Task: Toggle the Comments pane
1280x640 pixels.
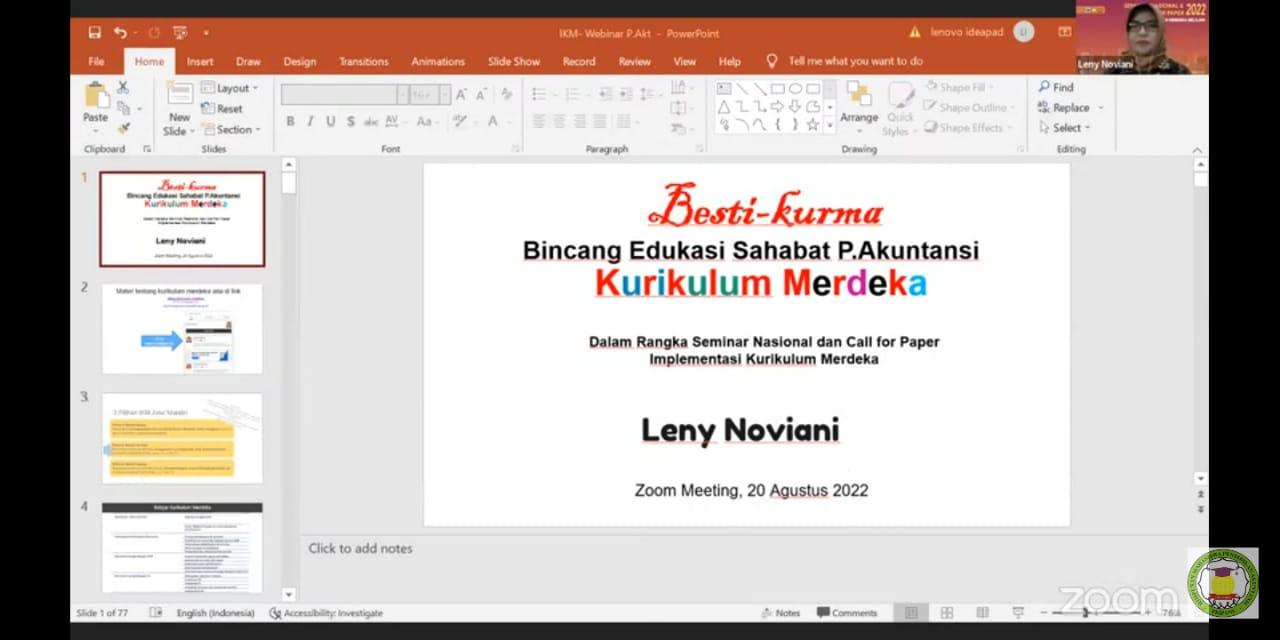Action: (x=846, y=613)
